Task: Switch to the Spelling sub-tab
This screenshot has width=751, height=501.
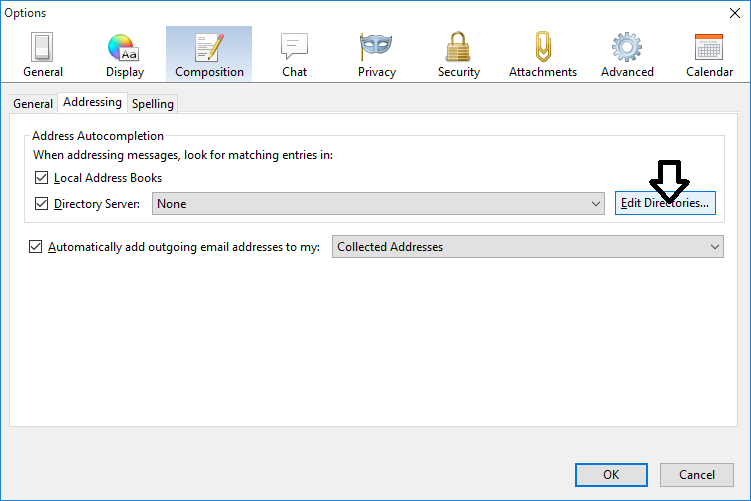Action: (153, 104)
